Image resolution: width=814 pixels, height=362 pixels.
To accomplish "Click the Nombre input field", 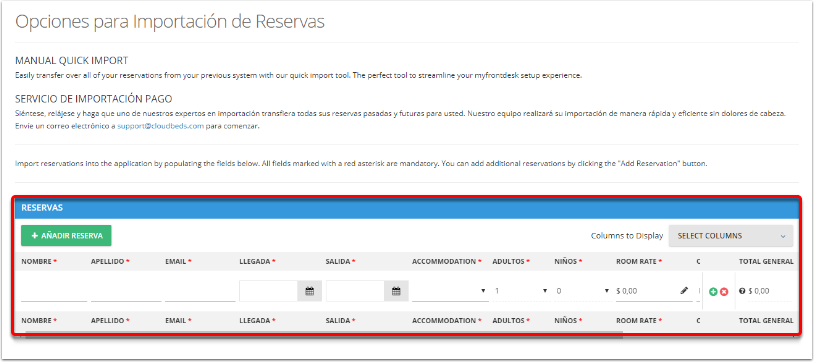I will [x=54, y=291].
